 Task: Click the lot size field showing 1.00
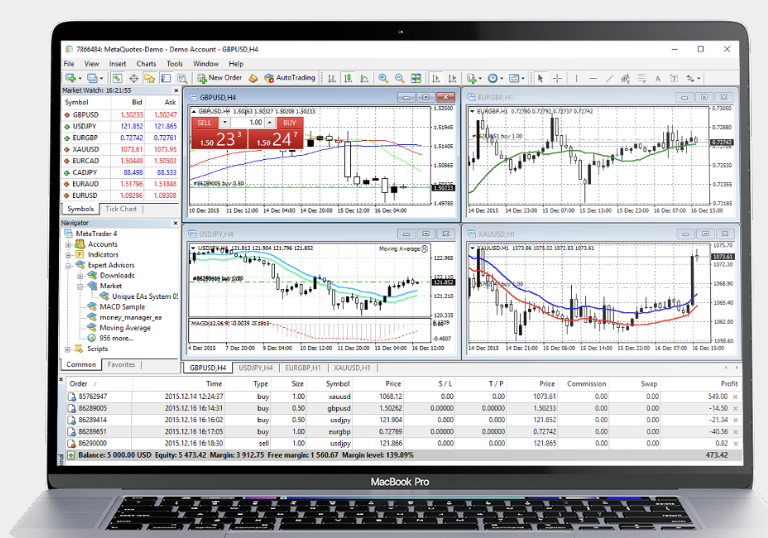255,122
